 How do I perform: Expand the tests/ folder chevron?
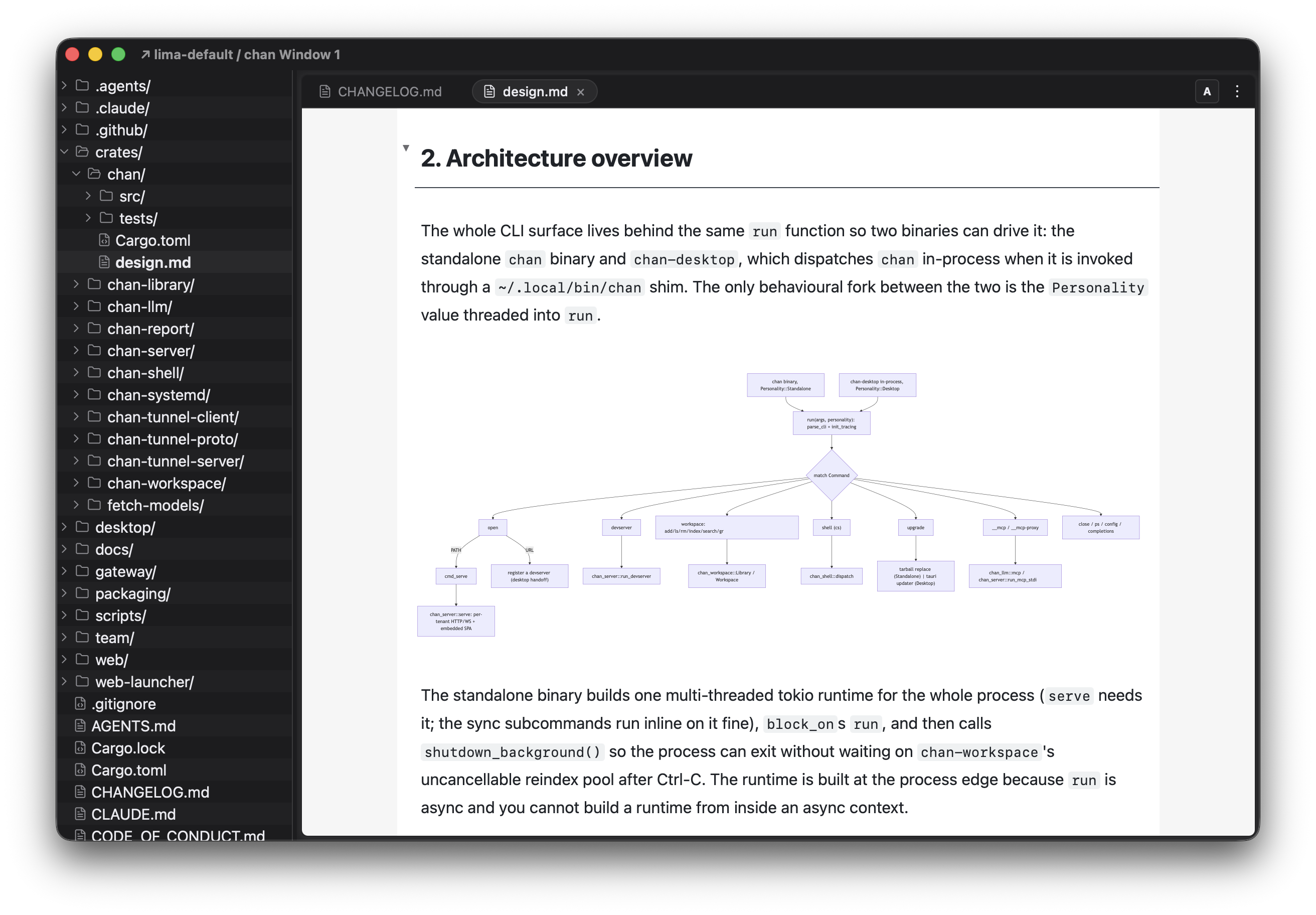[88, 218]
